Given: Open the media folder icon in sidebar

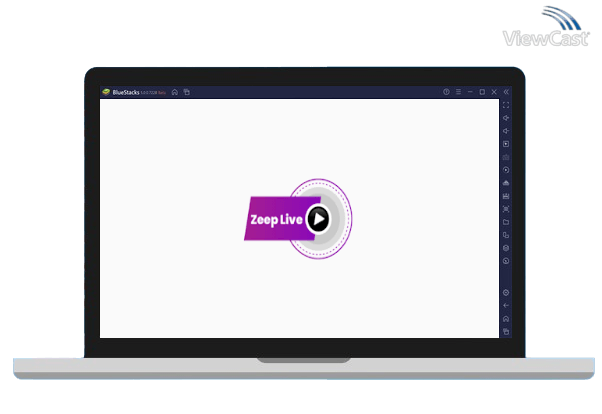Looking at the screenshot, I should [x=506, y=222].
